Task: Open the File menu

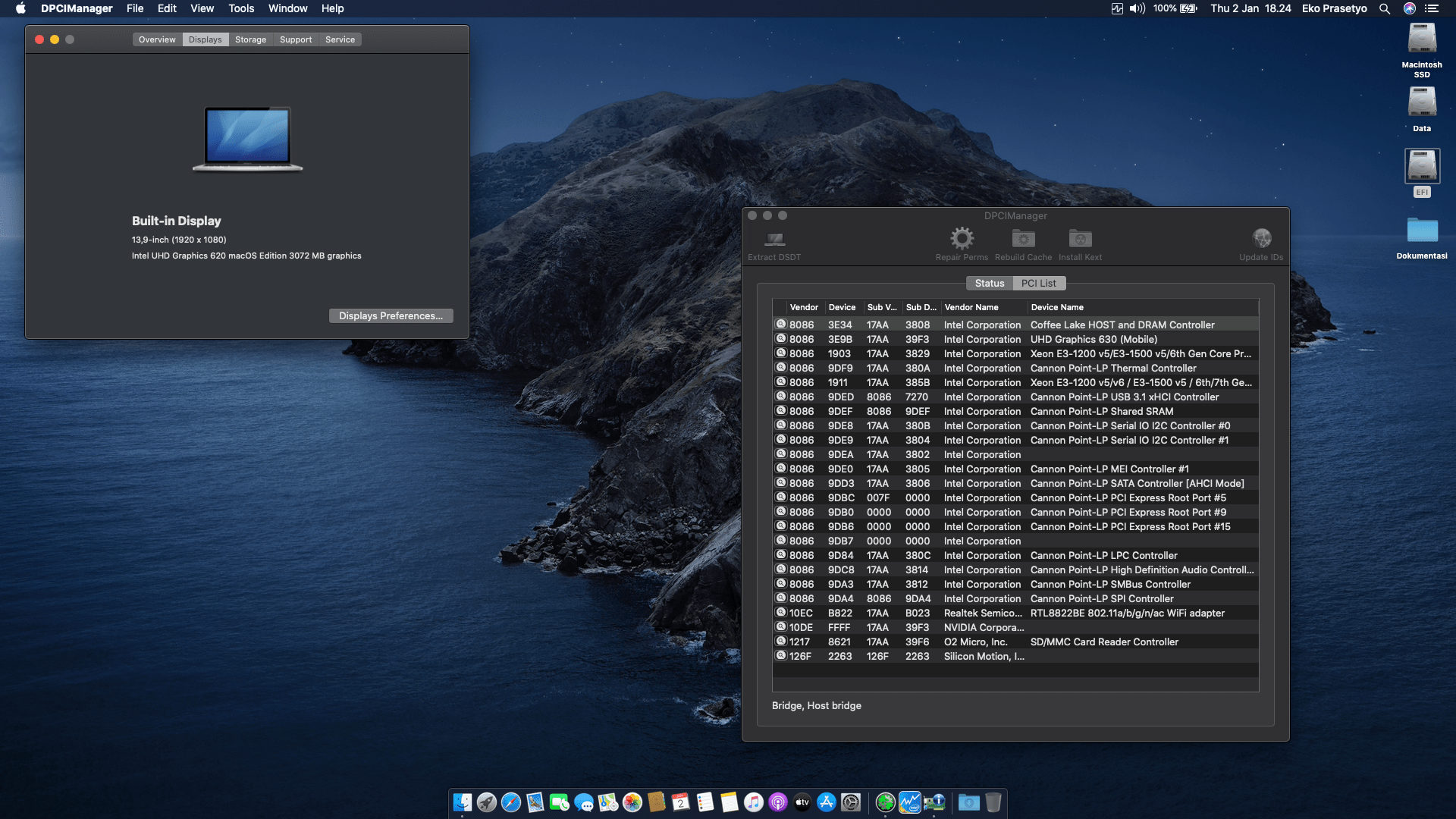Action: (x=135, y=8)
